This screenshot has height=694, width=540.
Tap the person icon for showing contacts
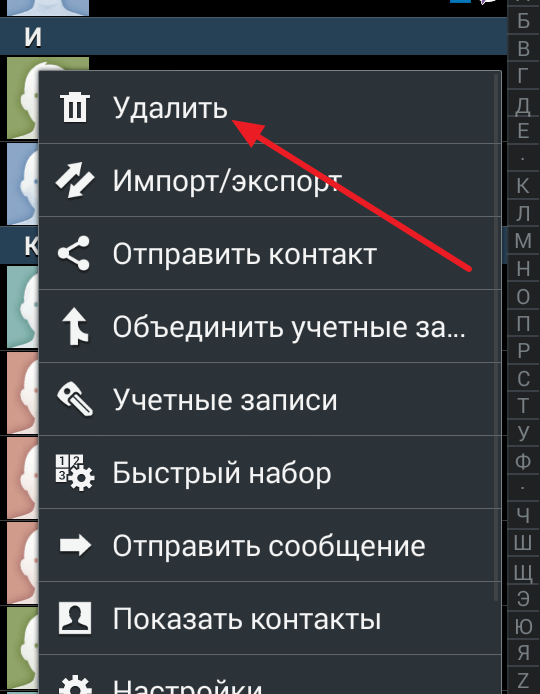point(75,618)
